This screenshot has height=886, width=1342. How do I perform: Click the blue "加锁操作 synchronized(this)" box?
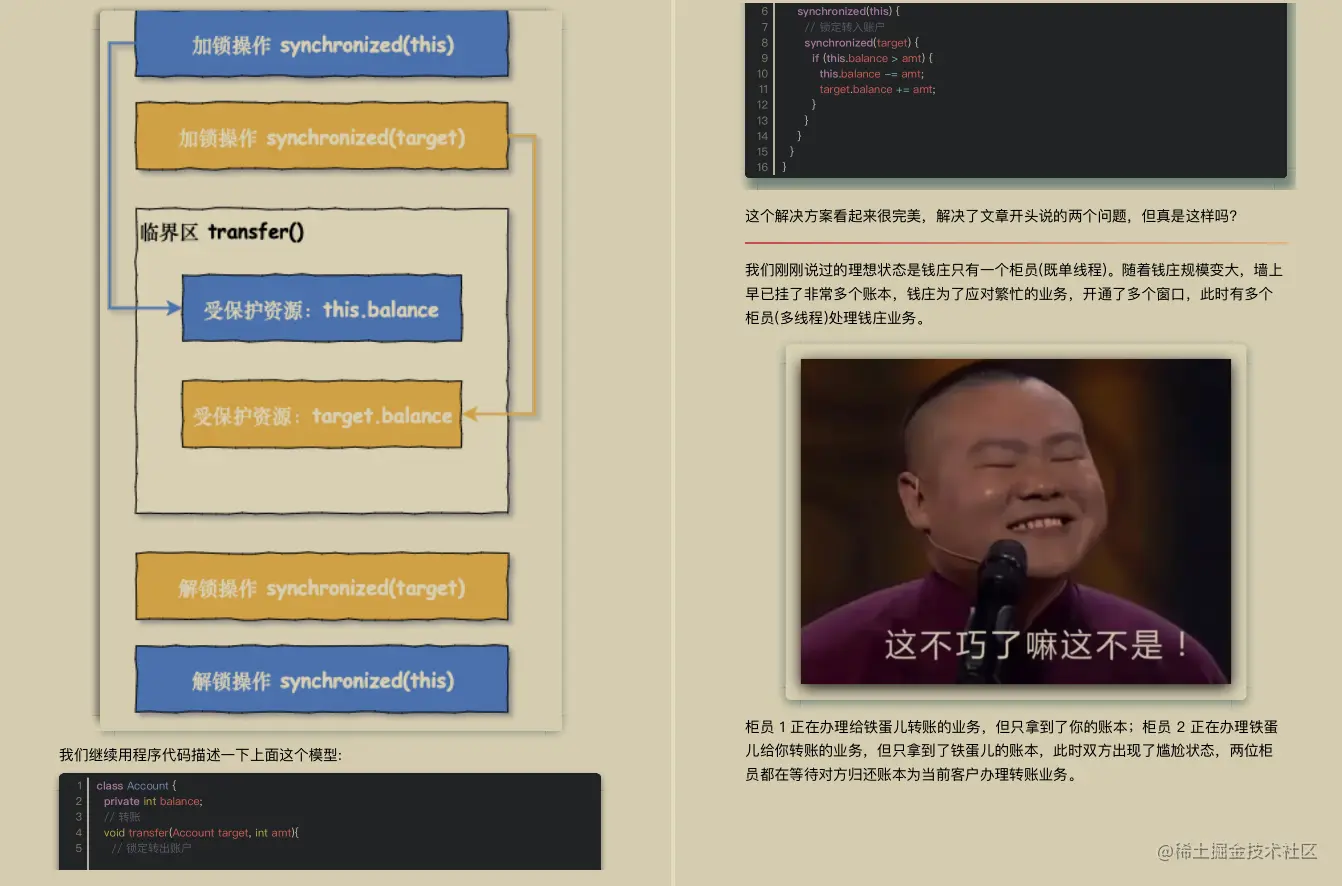pos(322,44)
